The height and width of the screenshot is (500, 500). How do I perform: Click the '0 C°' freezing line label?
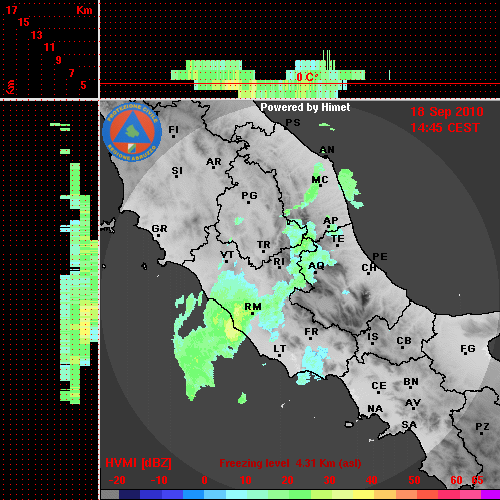point(307,77)
